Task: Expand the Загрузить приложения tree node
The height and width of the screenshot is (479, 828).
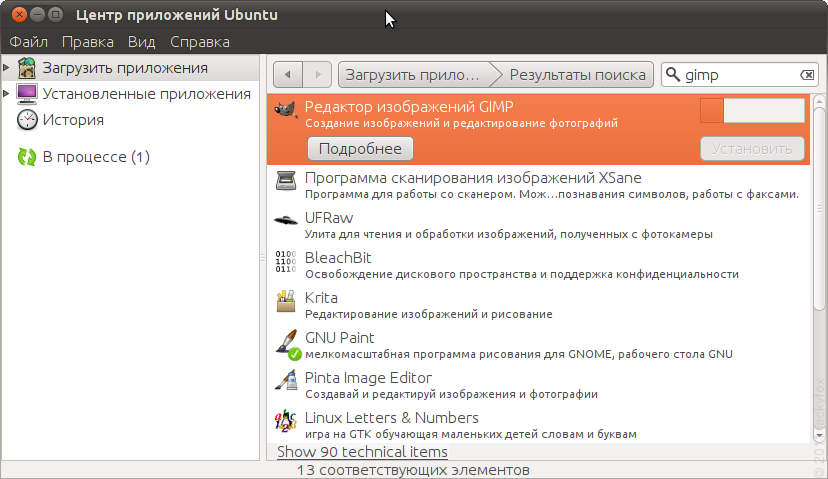Action: pos(6,68)
